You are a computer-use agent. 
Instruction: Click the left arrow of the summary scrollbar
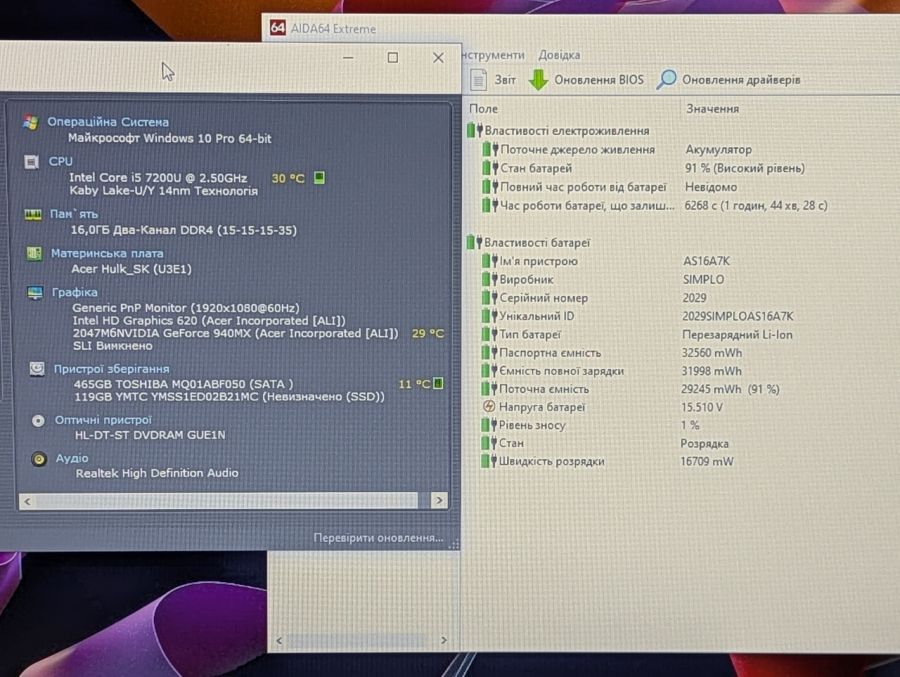pos(27,501)
